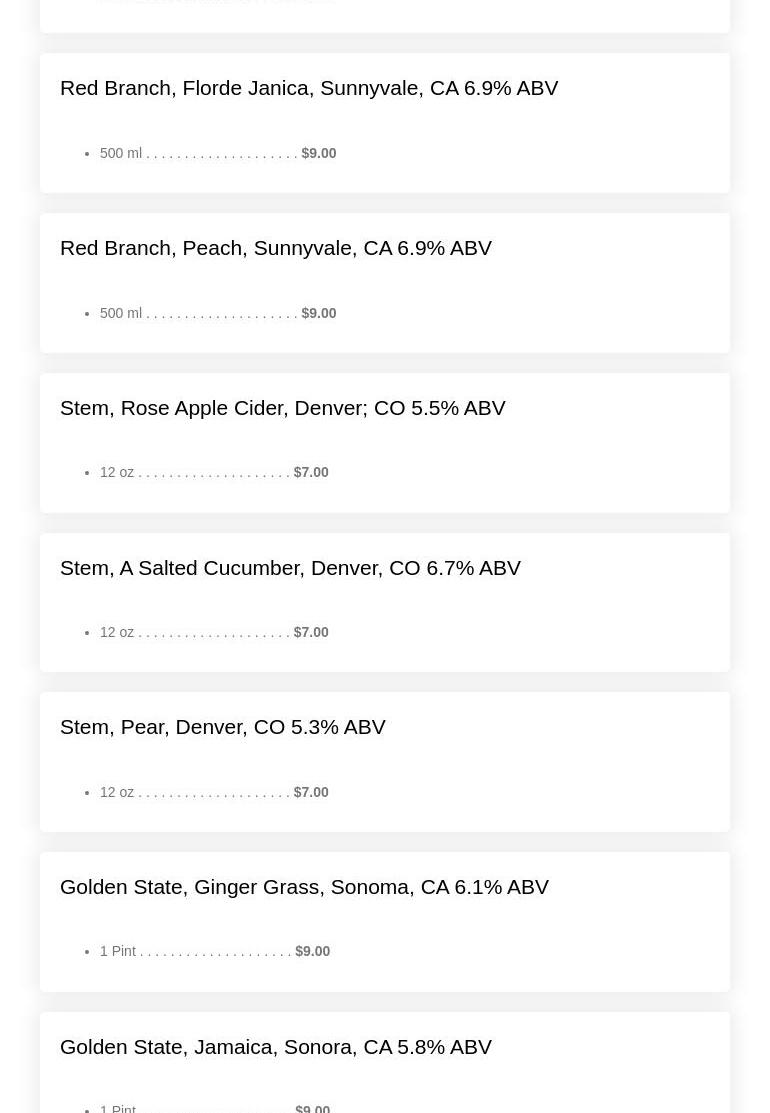Viewport: 770px width, 1113px height.
Task: Click Florde Janica $9.00 price
Action: (x=319, y=153)
